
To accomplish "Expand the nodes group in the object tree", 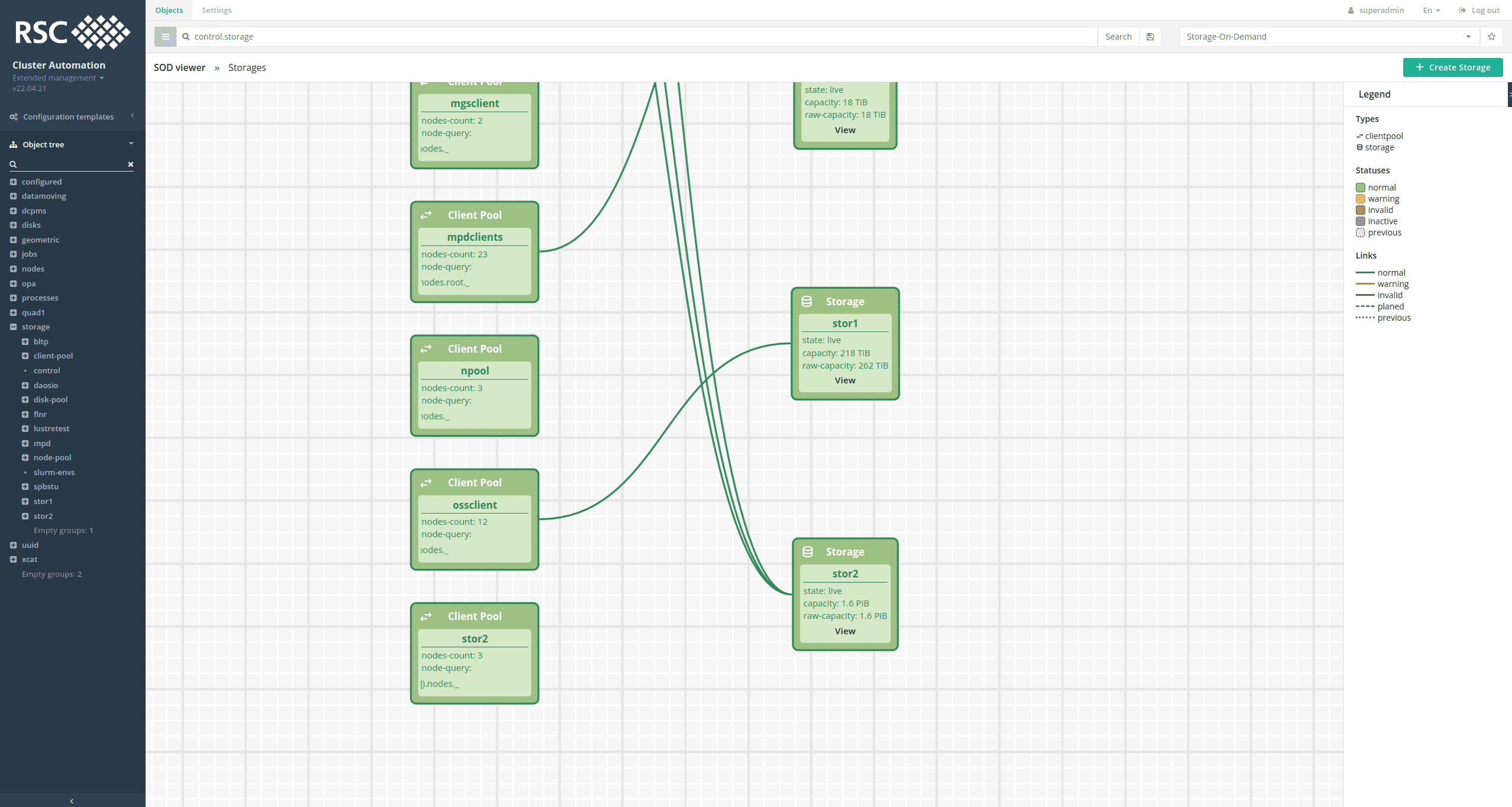I will point(14,269).
